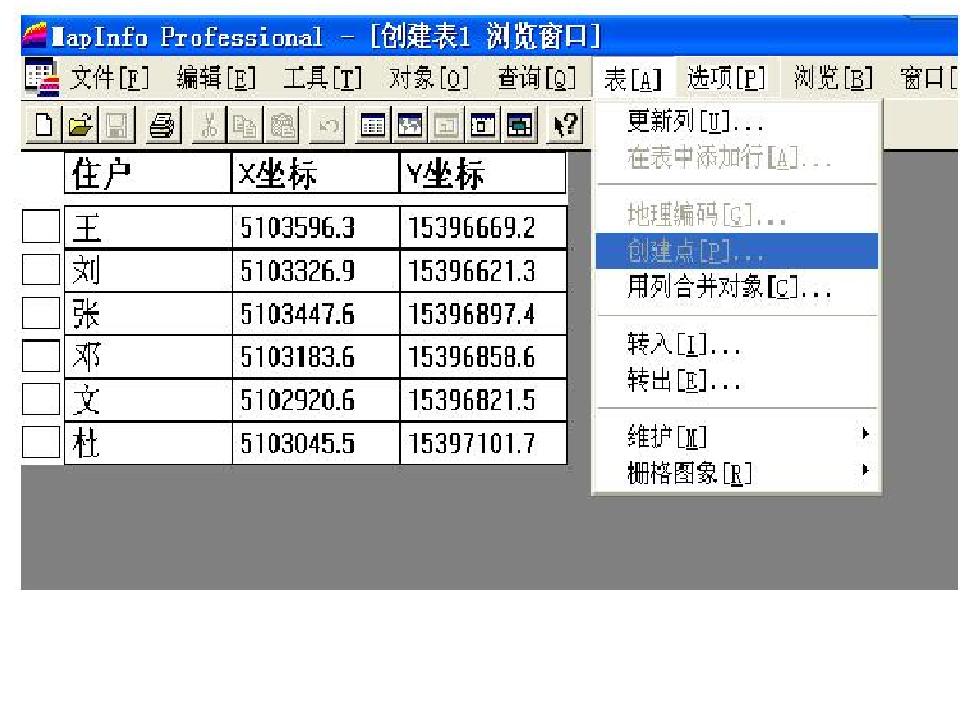Click the Cut scissors icon

(209, 125)
